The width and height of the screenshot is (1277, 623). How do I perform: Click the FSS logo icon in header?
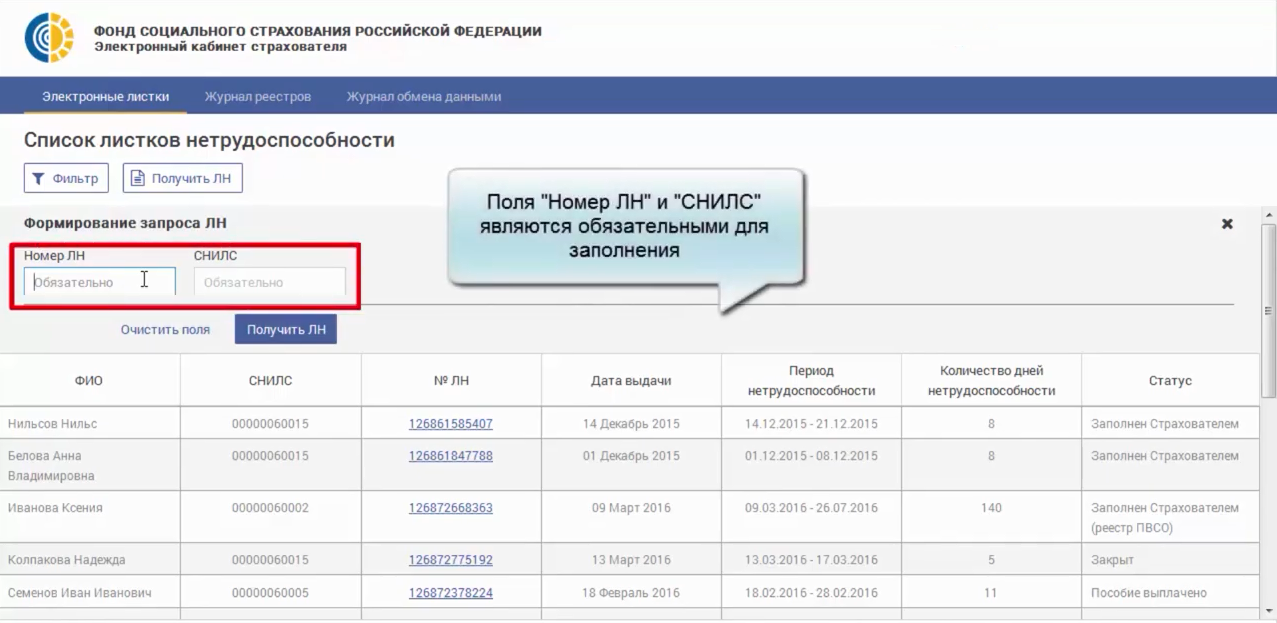[x=49, y=38]
